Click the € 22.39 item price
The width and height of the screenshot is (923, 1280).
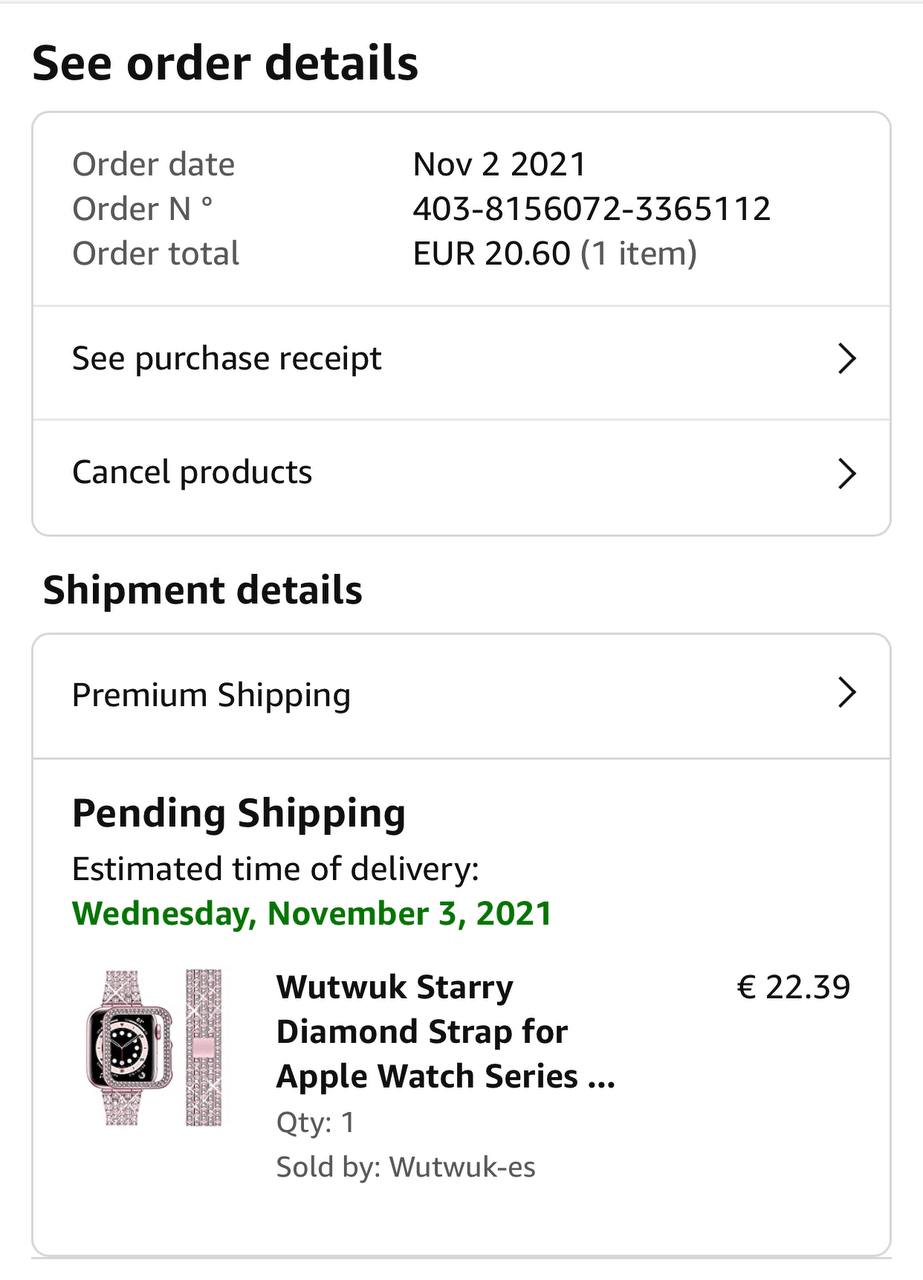click(793, 987)
